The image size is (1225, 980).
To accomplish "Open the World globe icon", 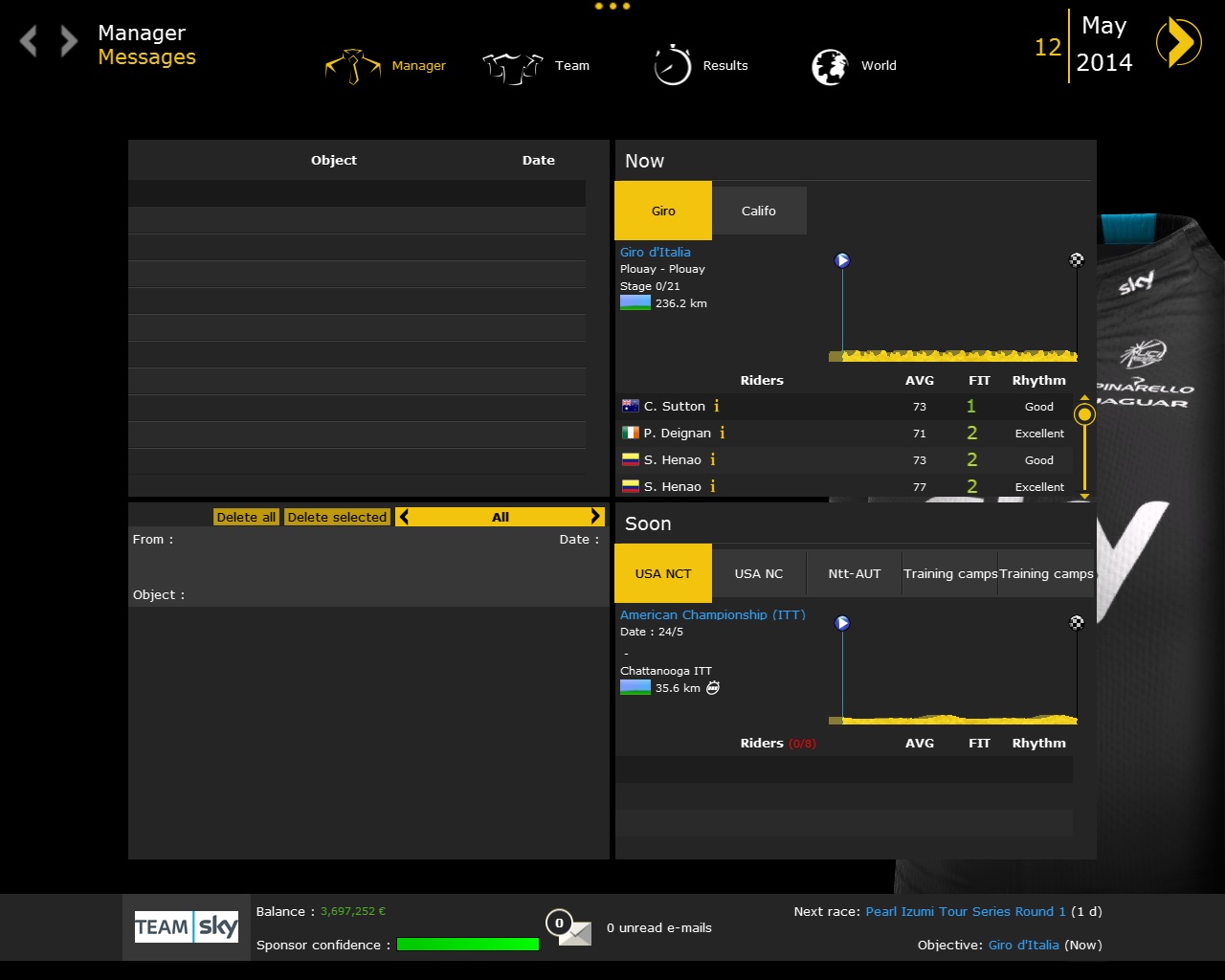I will (829, 67).
